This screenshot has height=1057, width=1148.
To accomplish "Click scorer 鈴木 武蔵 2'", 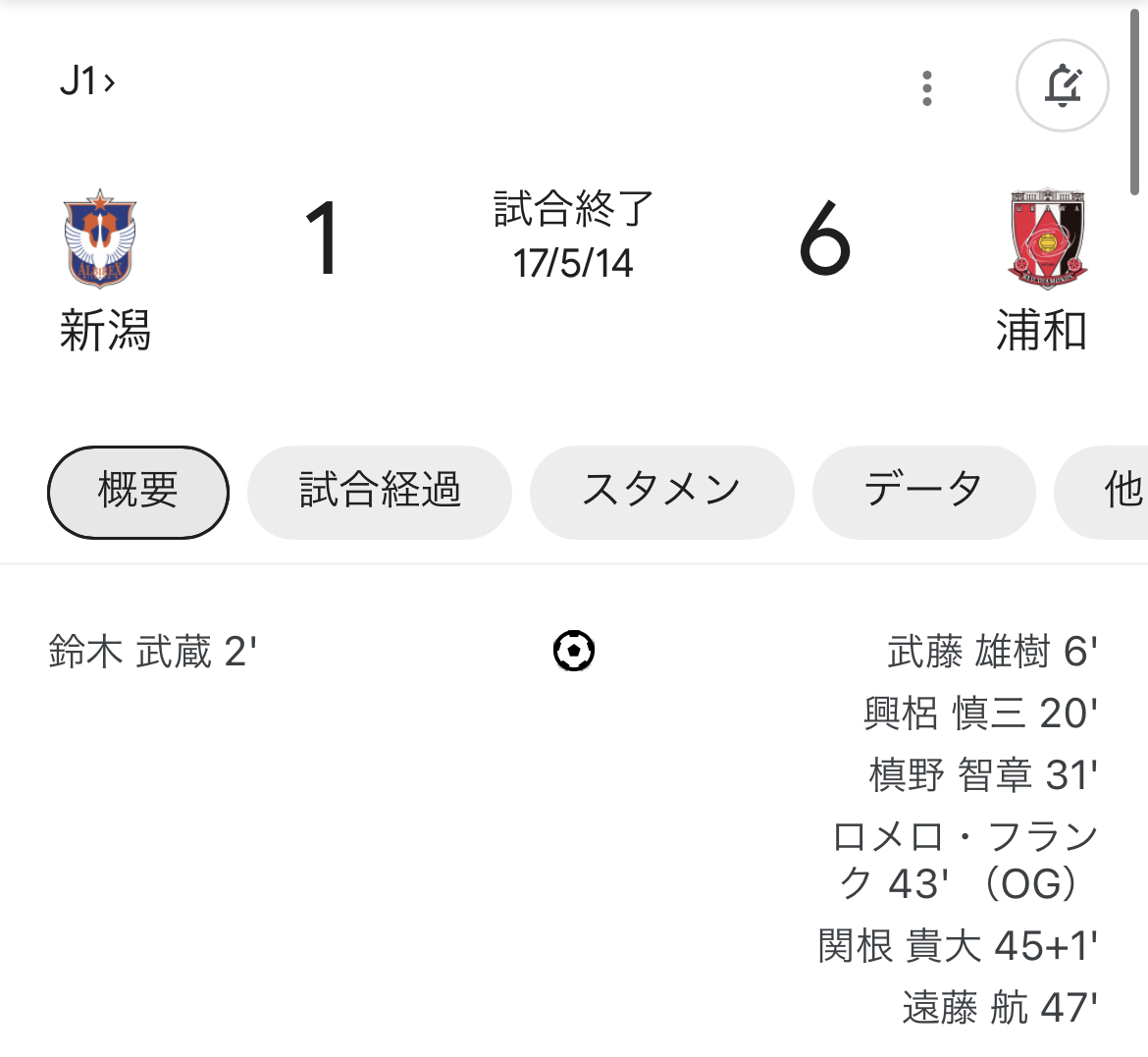I will pos(153,652).
